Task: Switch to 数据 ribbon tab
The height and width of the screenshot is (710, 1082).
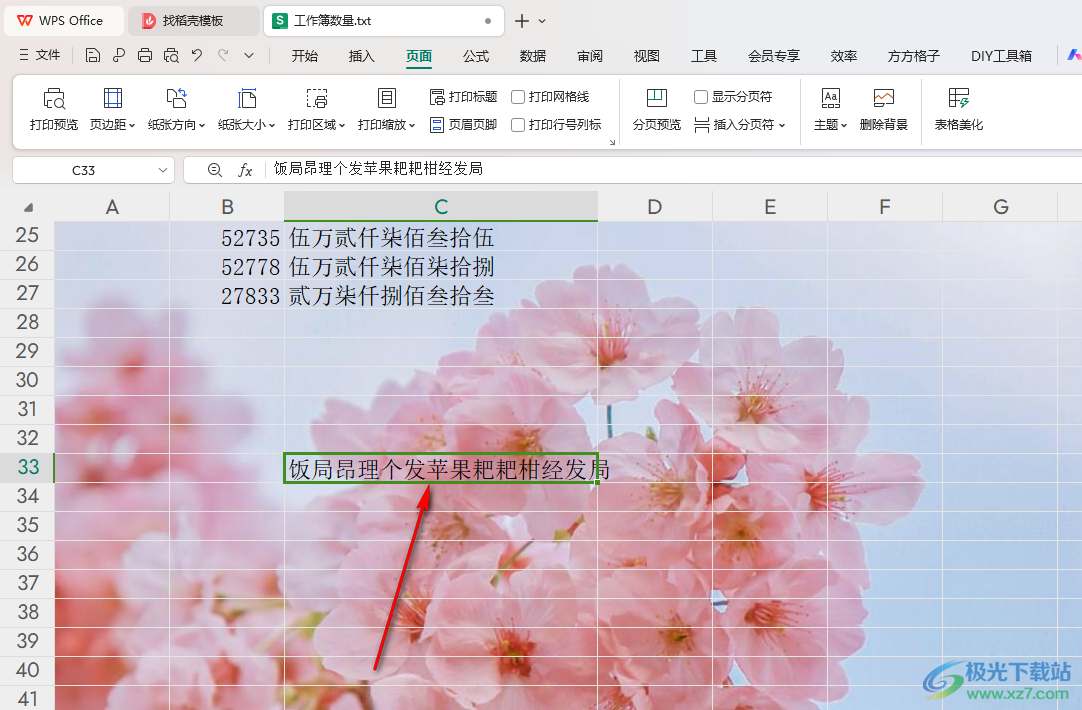Action: point(533,56)
